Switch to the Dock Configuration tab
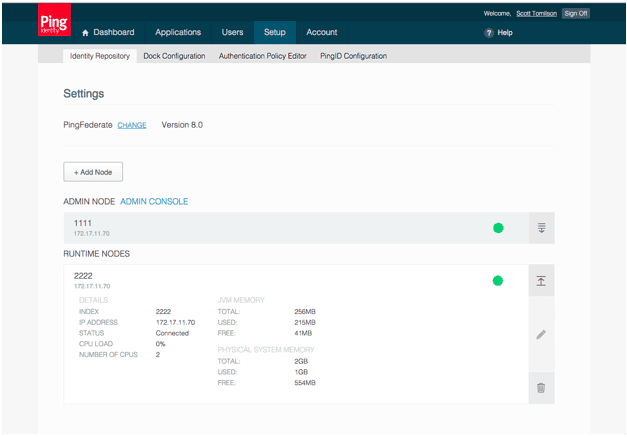Image resolution: width=627 pixels, height=437 pixels. pyautogui.click(x=174, y=56)
